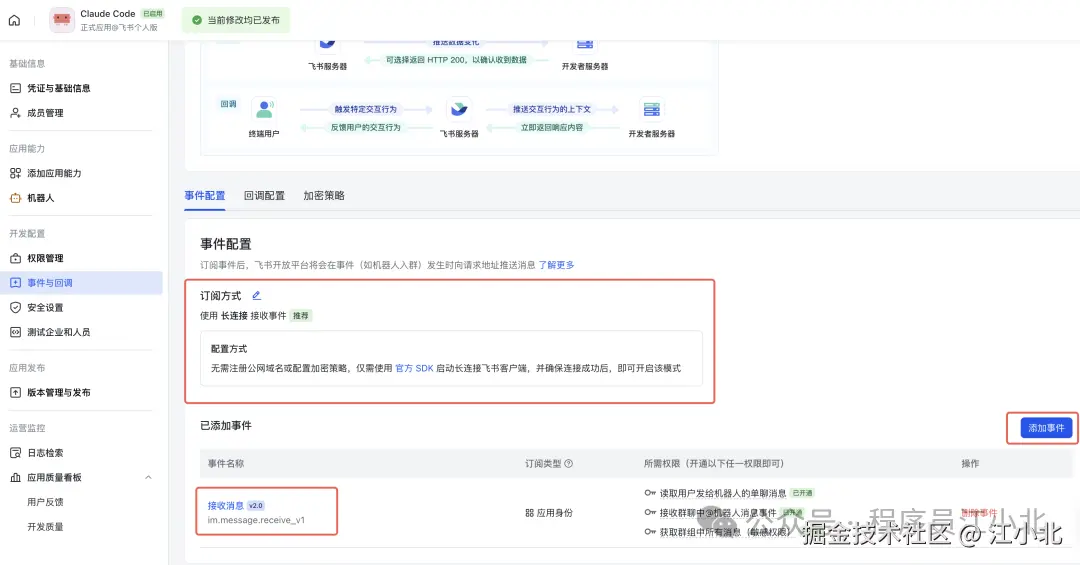This screenshot has width=1080, height=565.
Task: Click the 事件与回调 sidebar icon
Action: (x=15, y=282)
